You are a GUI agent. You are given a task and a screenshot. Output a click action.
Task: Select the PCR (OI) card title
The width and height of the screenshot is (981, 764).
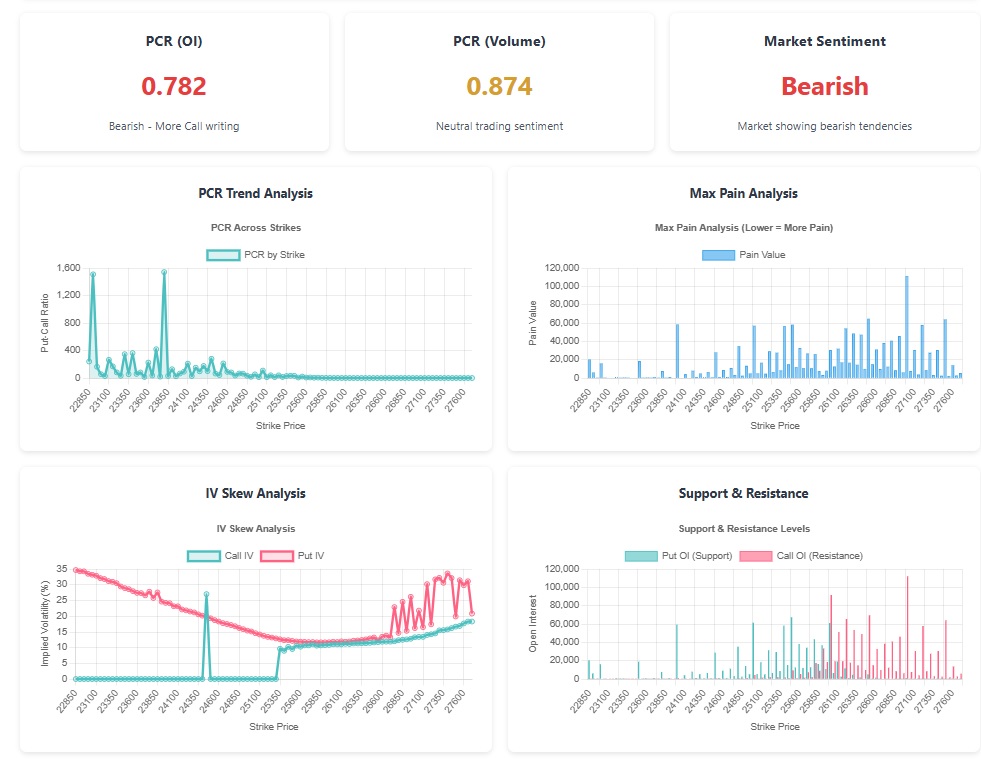pyautogui.click(x=174, y=41)
